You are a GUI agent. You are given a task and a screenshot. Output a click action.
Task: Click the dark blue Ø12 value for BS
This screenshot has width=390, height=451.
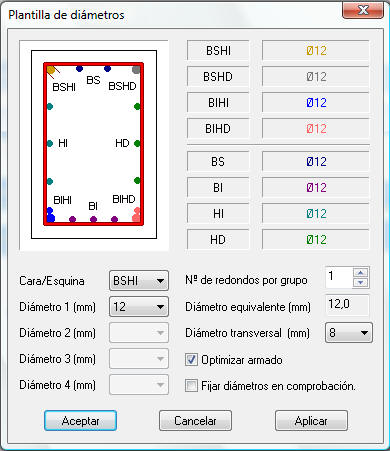[316, 162]
